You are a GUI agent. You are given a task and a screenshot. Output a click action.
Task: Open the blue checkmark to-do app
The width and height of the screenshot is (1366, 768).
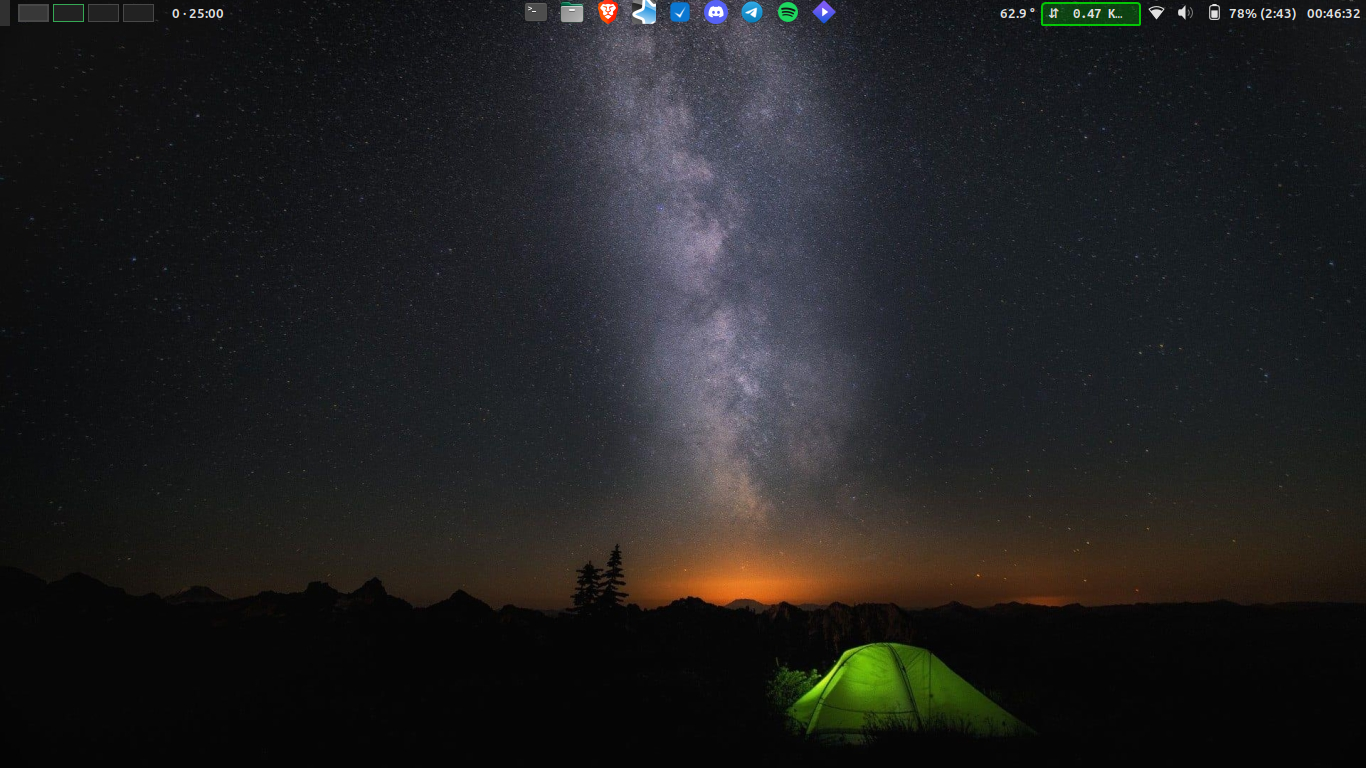680,12
